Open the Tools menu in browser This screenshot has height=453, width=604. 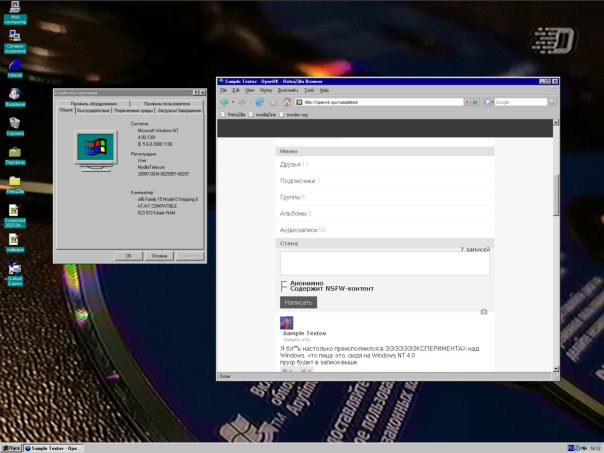click(x=309, y=89)
